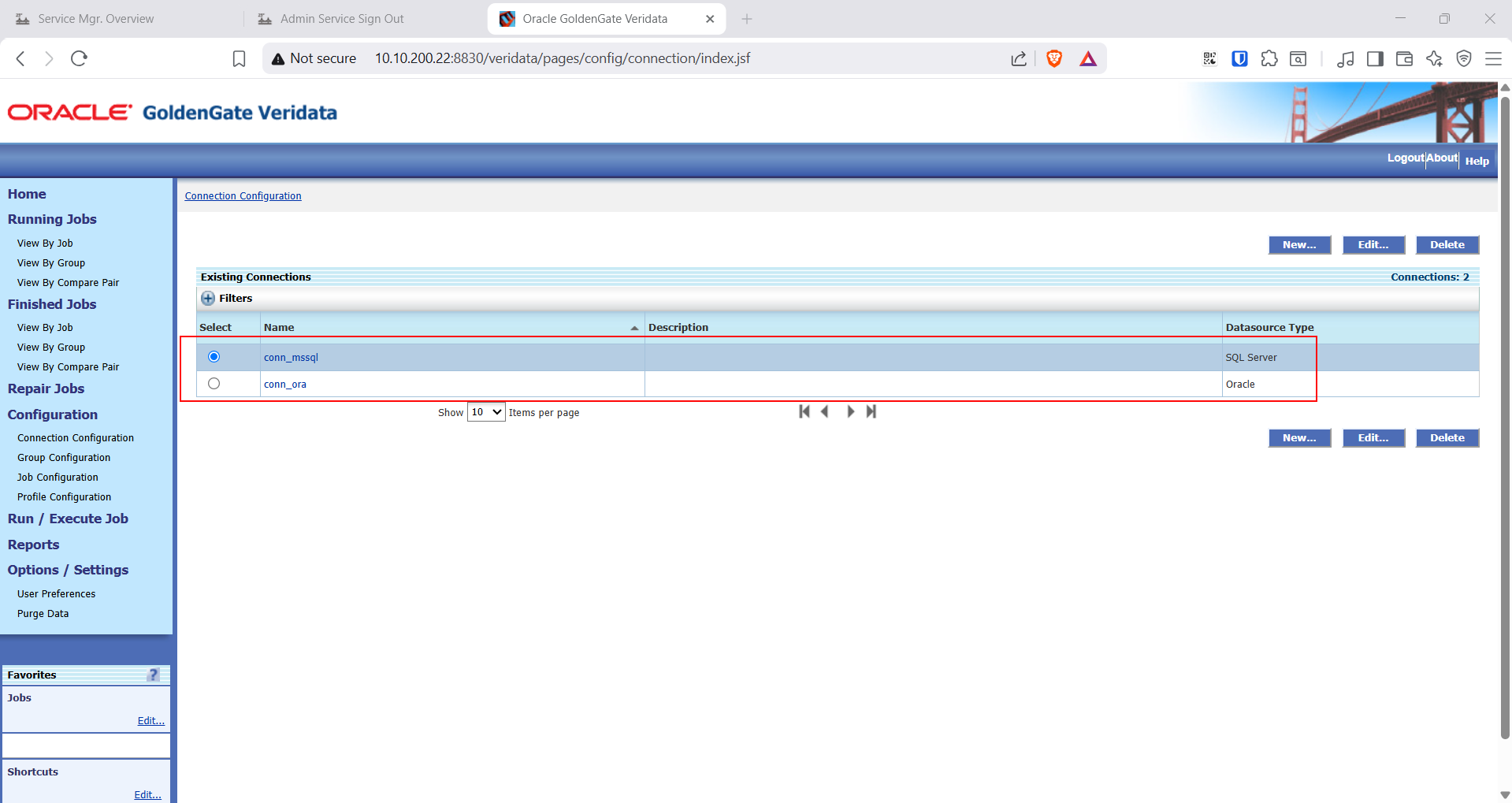This screenshot has height=803, width=1512.
Task: Sort connections by the Name column arrow
Action: [x=634, y=328]
